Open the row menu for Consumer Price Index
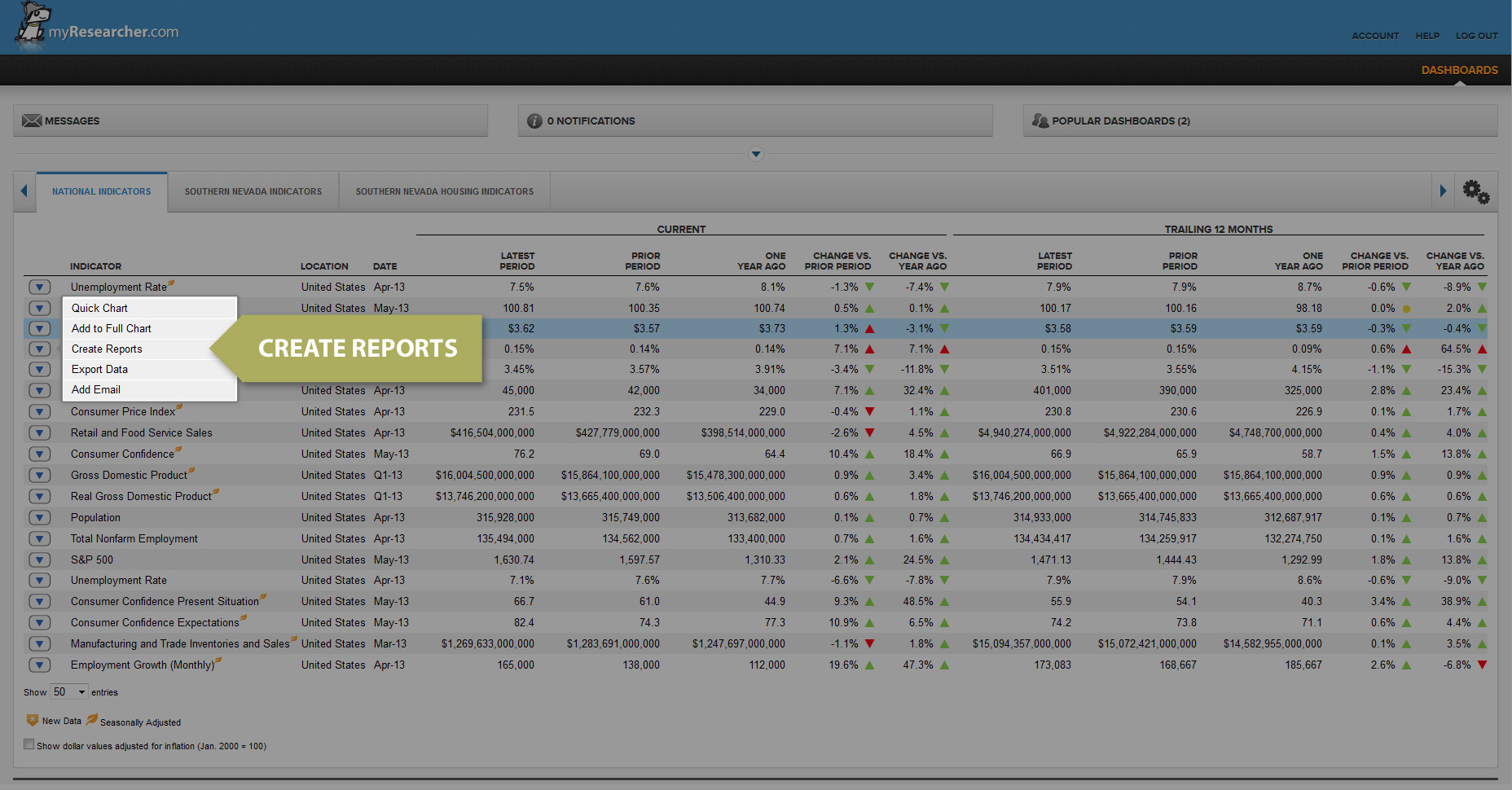 point(39,411)
